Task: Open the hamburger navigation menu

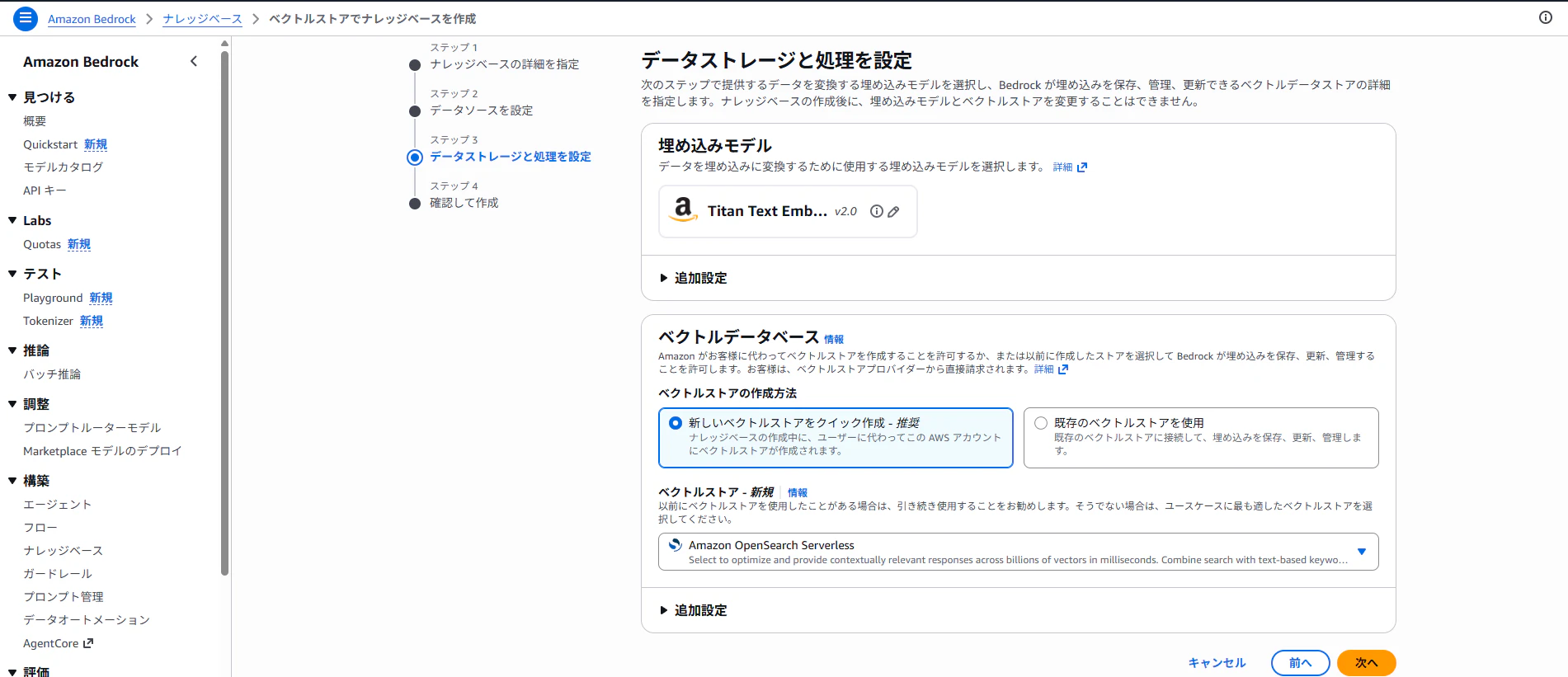Action: pyautogui.click(x=26, y=18)
